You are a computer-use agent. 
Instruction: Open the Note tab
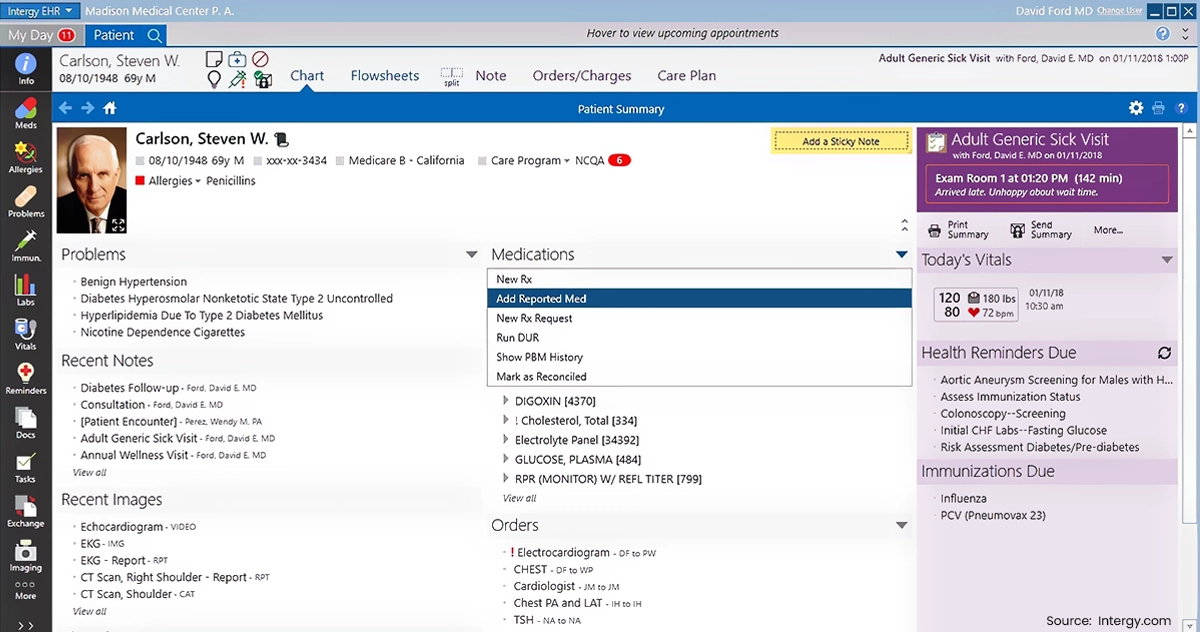coord(491,76)
